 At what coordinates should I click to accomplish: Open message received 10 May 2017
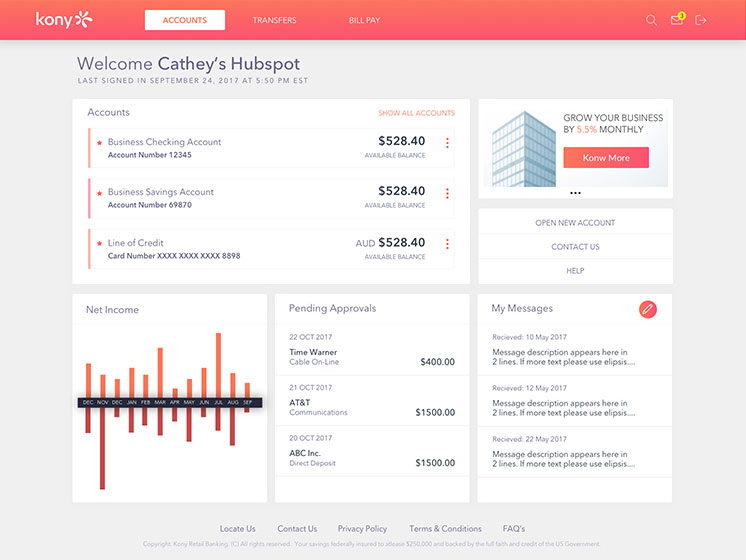575,350
